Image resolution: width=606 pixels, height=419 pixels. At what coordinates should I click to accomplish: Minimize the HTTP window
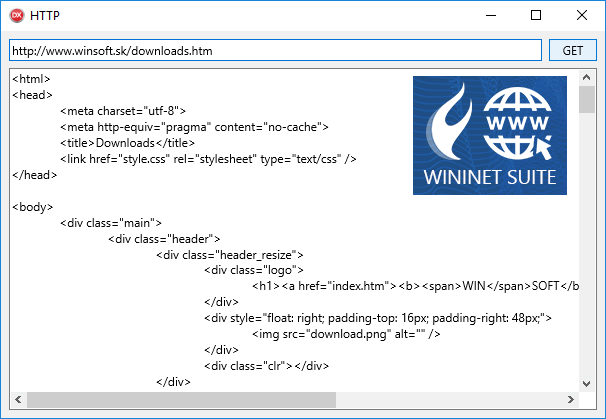click(491, 15)
